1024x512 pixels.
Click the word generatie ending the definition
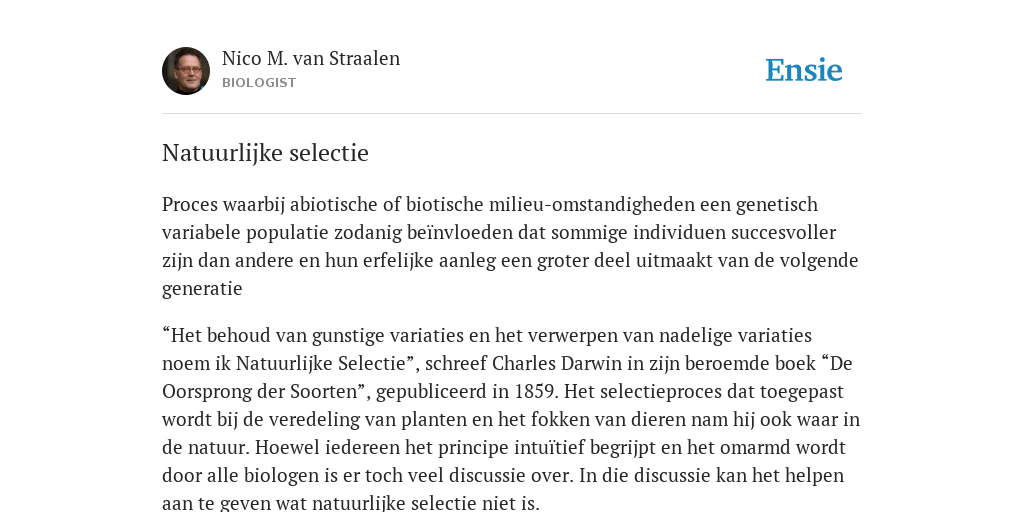202,289
